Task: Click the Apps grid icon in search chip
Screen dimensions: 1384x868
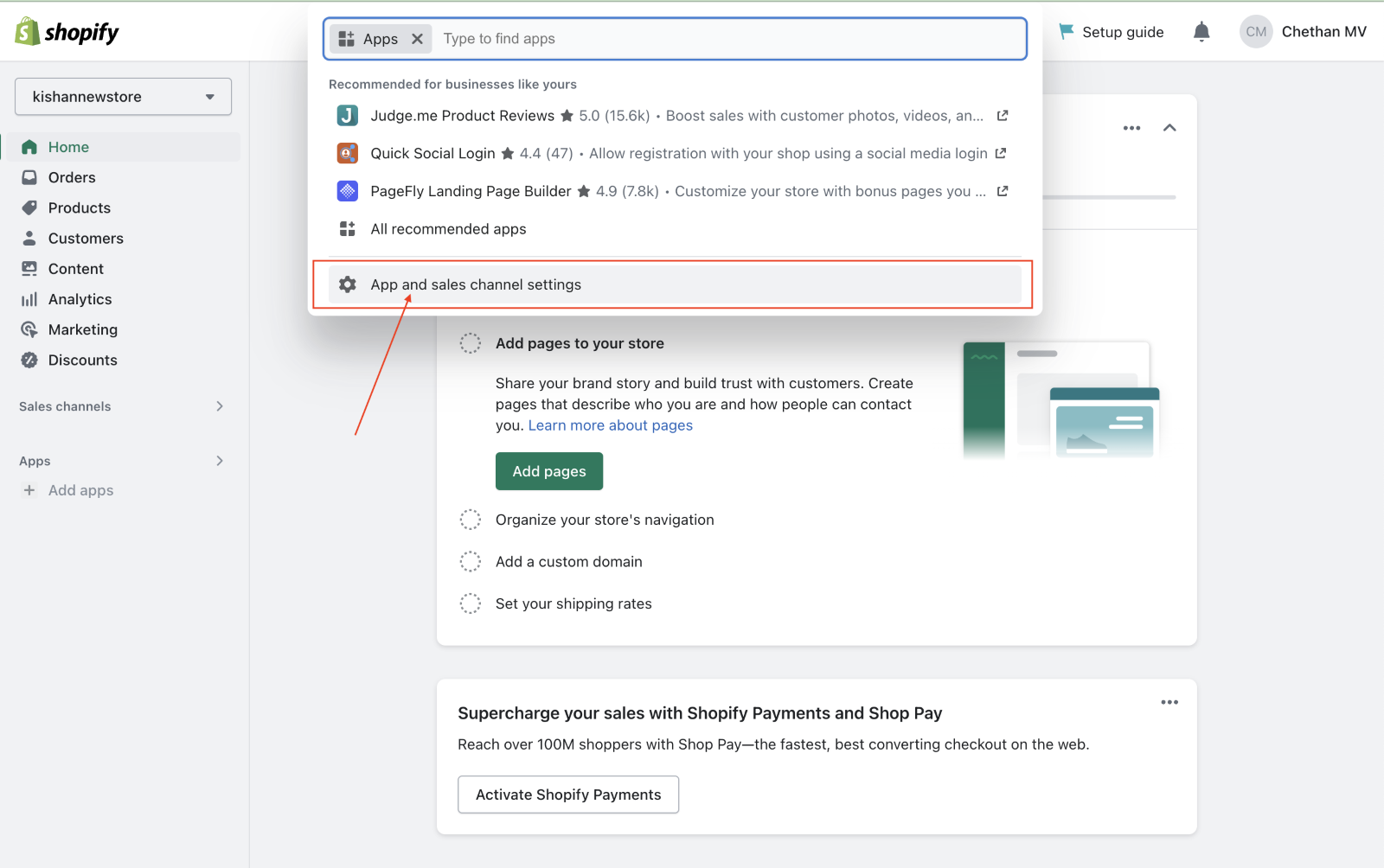Action: 347,39
